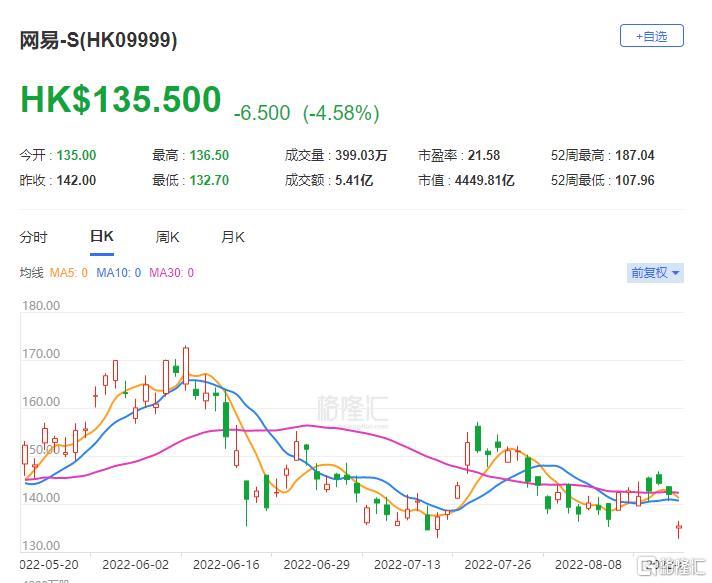
Task: Select the 日K chart tab
Action: 102,237
